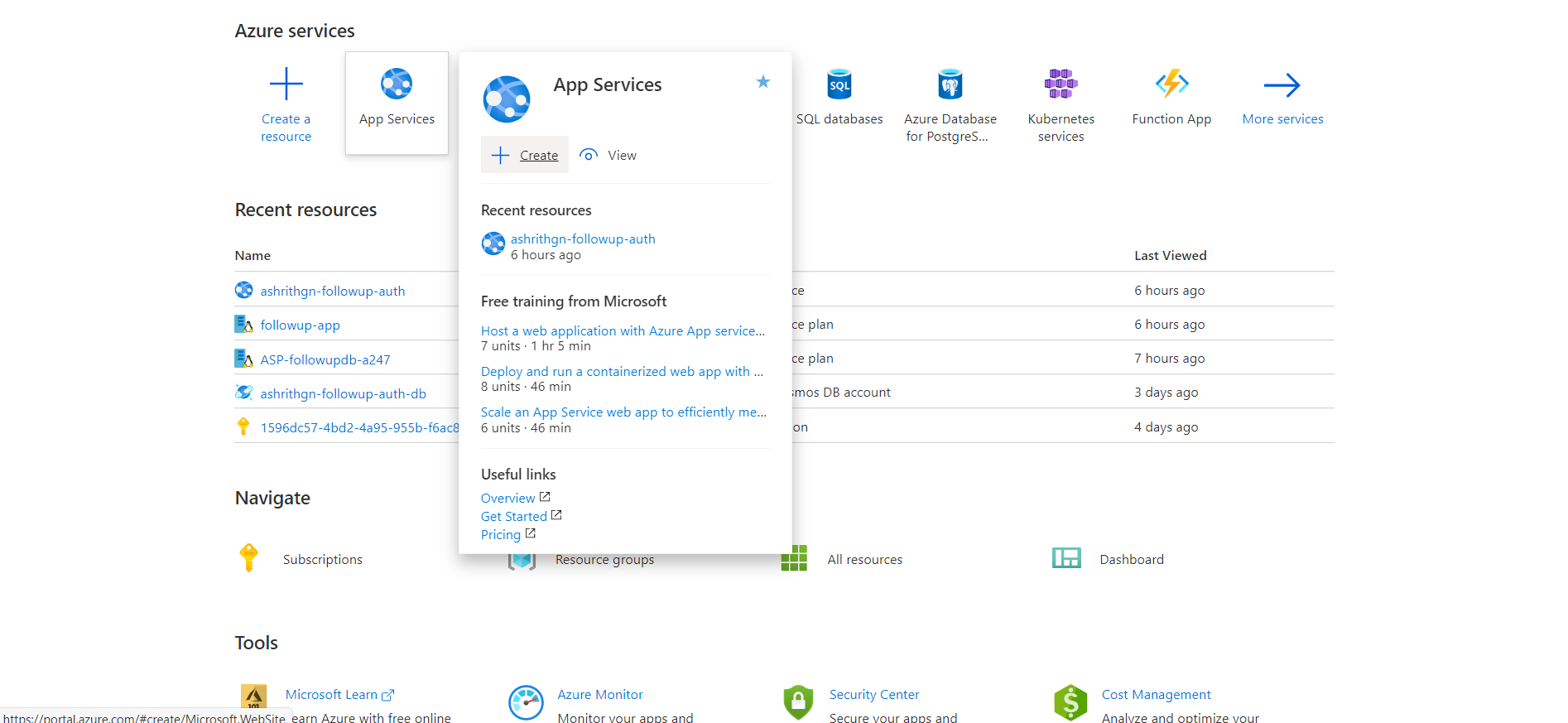
Task: Click the Azure Monitor gauge icon
Action: pyautogui.click(x=526, y=702)
